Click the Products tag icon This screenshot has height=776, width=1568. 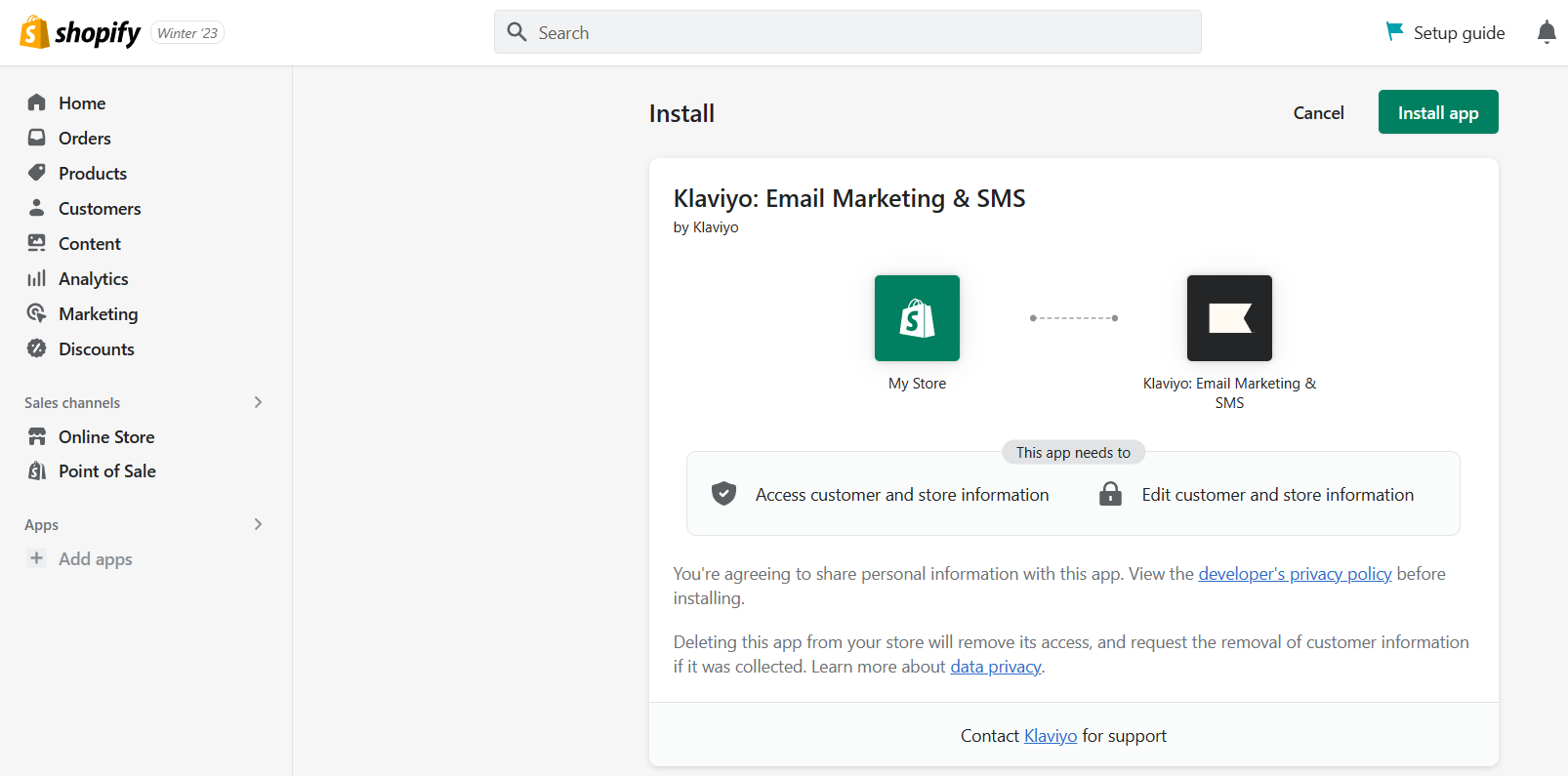pos(37,173)
